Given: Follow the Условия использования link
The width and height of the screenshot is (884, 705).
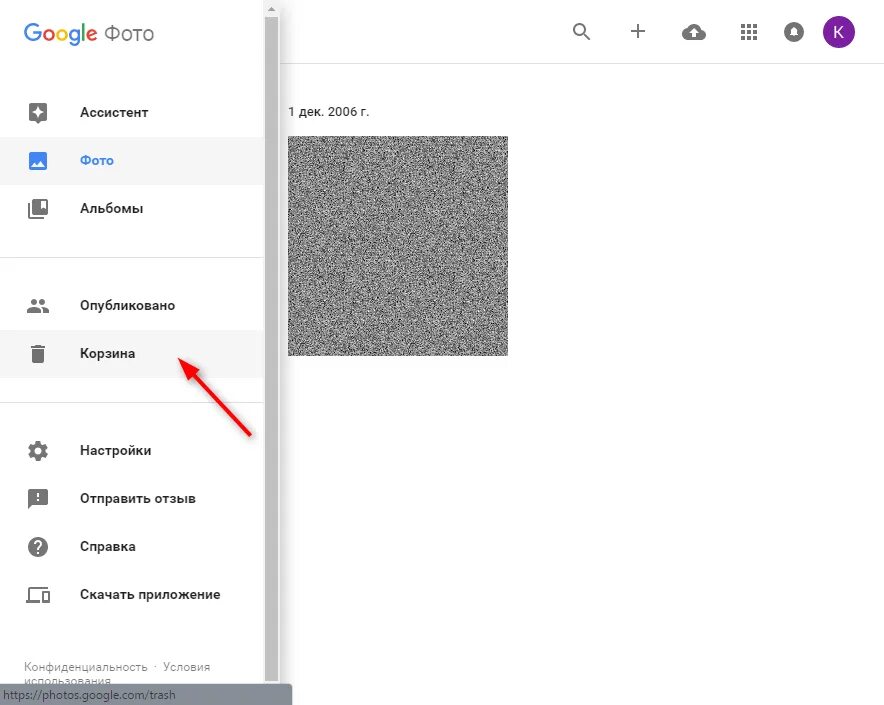Looking at the screenshot, I should pyautogui.click(x=186, y=667).
